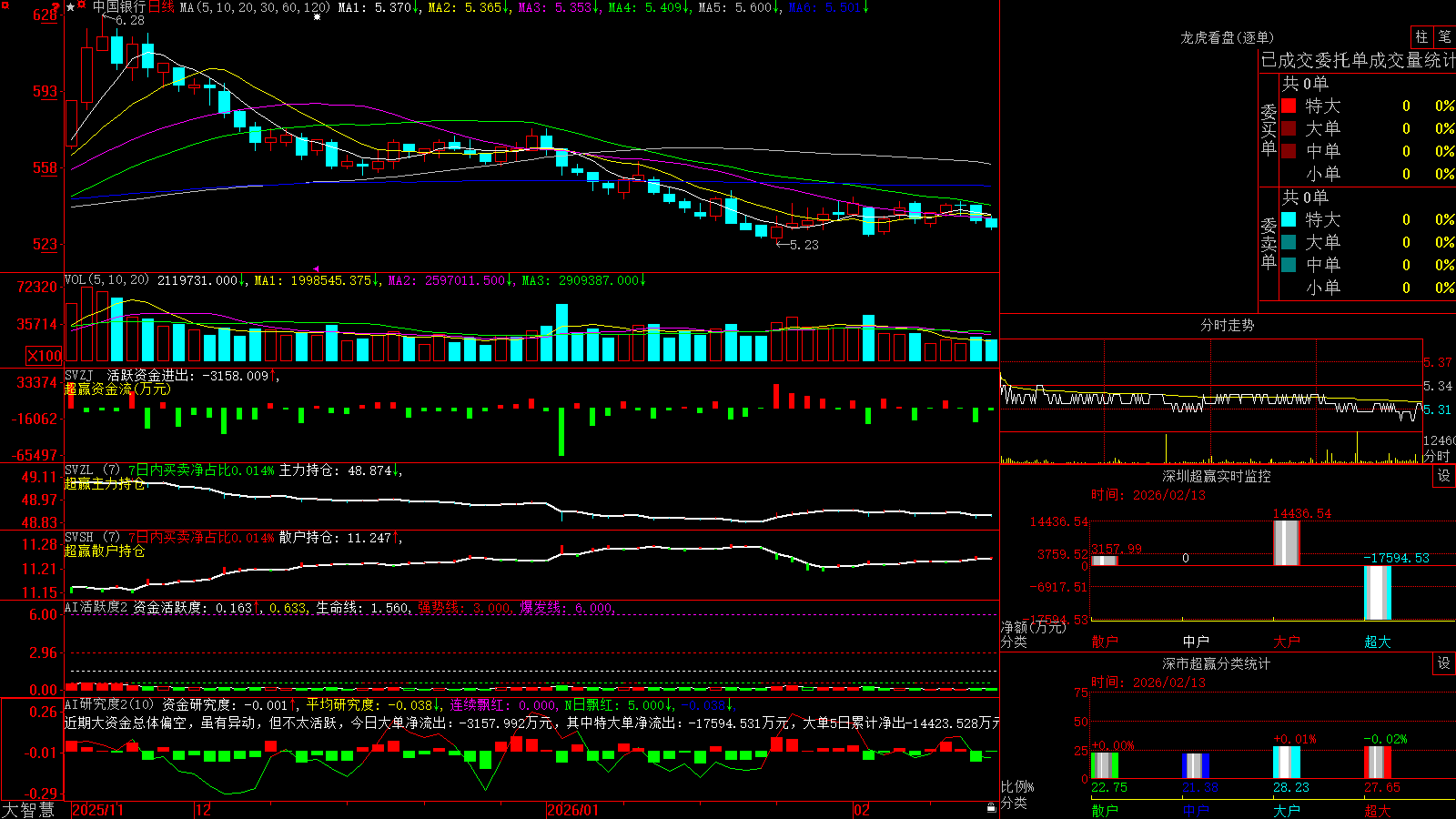Click the red 特大 buy-order color swatch
This screenshot has height=819, width=1456.
(1289, 106)
